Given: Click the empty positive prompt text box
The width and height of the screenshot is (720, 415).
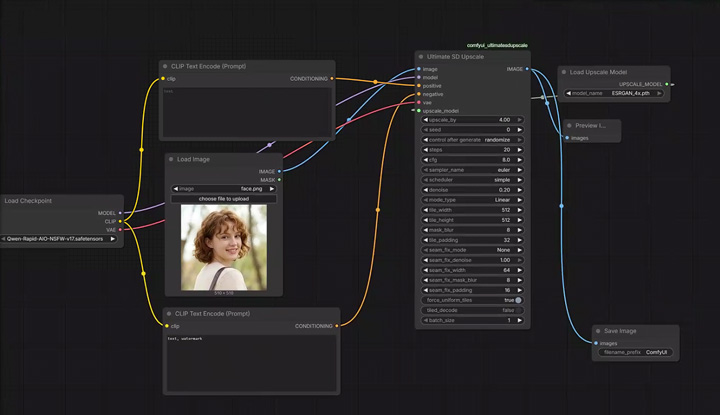Looking at the screenshot, I should pyautogui.click(x=247, y=112).
